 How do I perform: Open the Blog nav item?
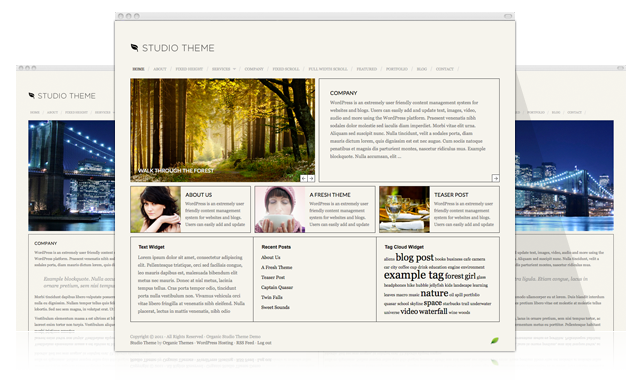tap(422, 69)
